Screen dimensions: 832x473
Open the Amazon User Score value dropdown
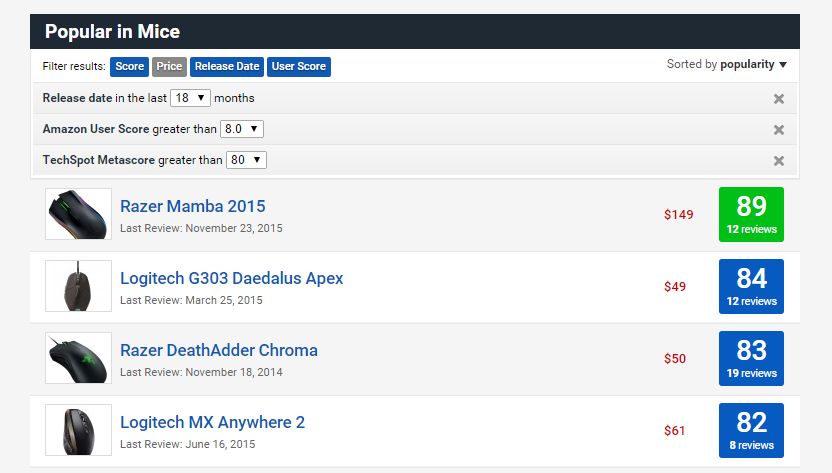[242, 129]
